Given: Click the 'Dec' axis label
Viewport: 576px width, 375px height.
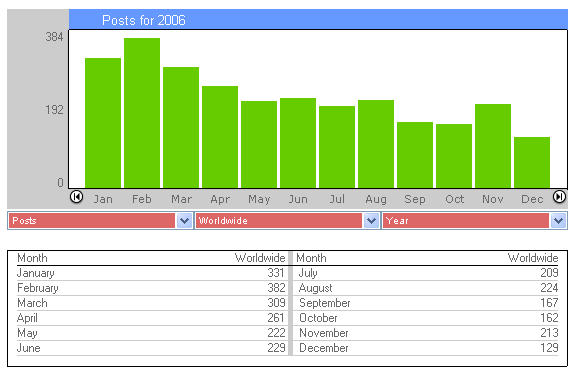Looking at the screenshot, I should point(532,199).
